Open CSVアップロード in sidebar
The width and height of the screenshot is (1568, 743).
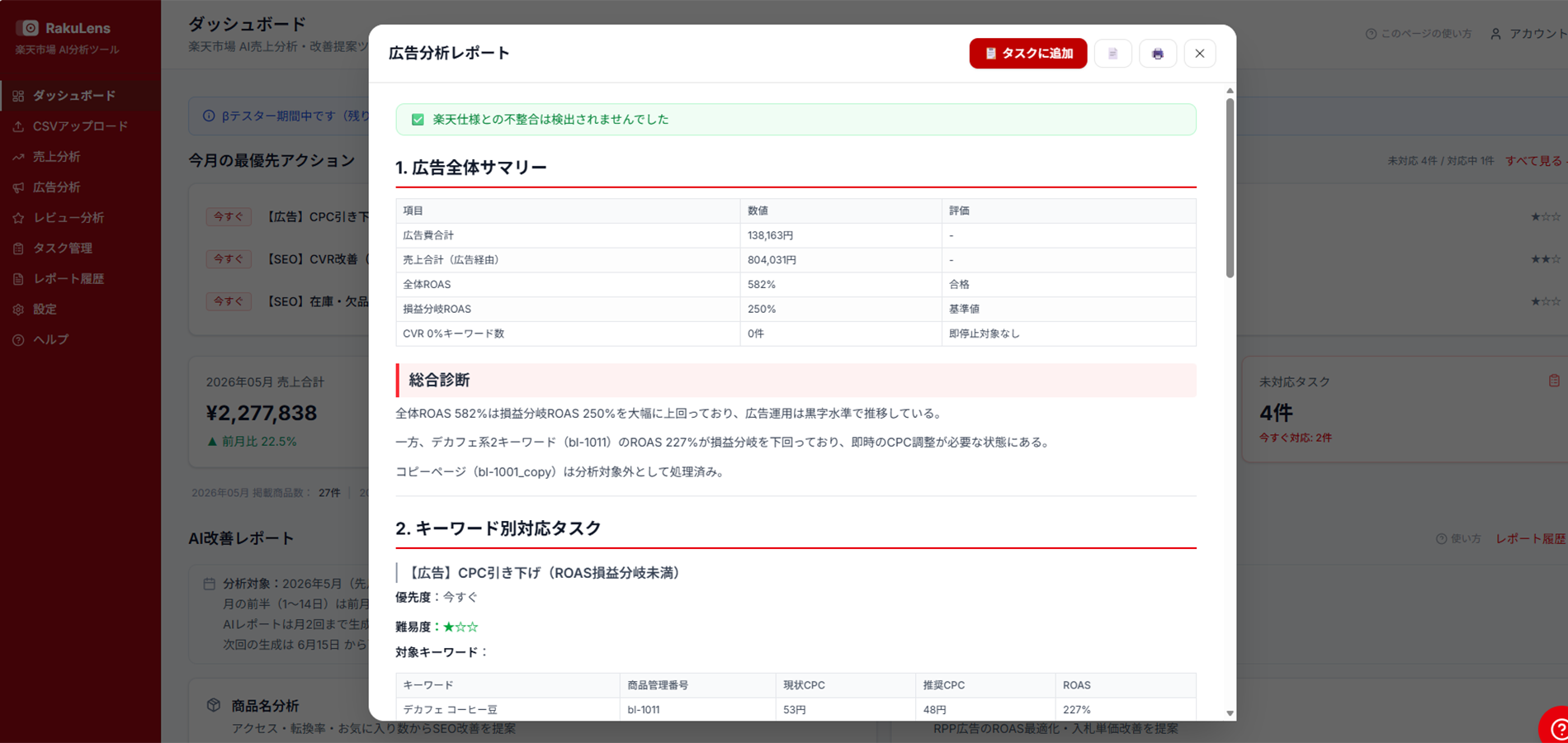80,126
